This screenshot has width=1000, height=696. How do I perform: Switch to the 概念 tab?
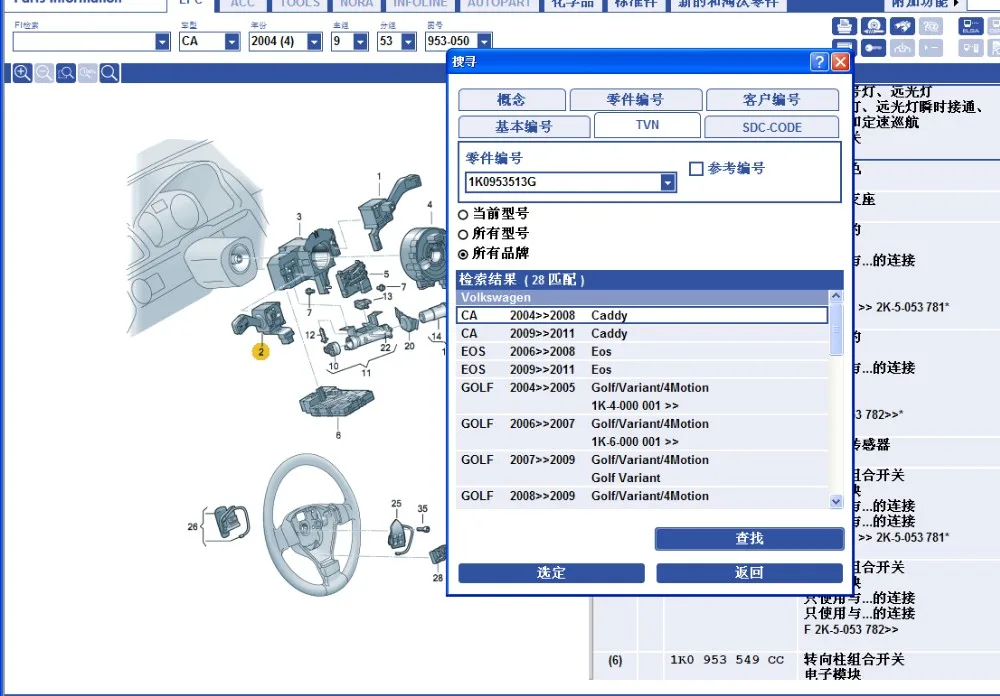pos(511,100)
